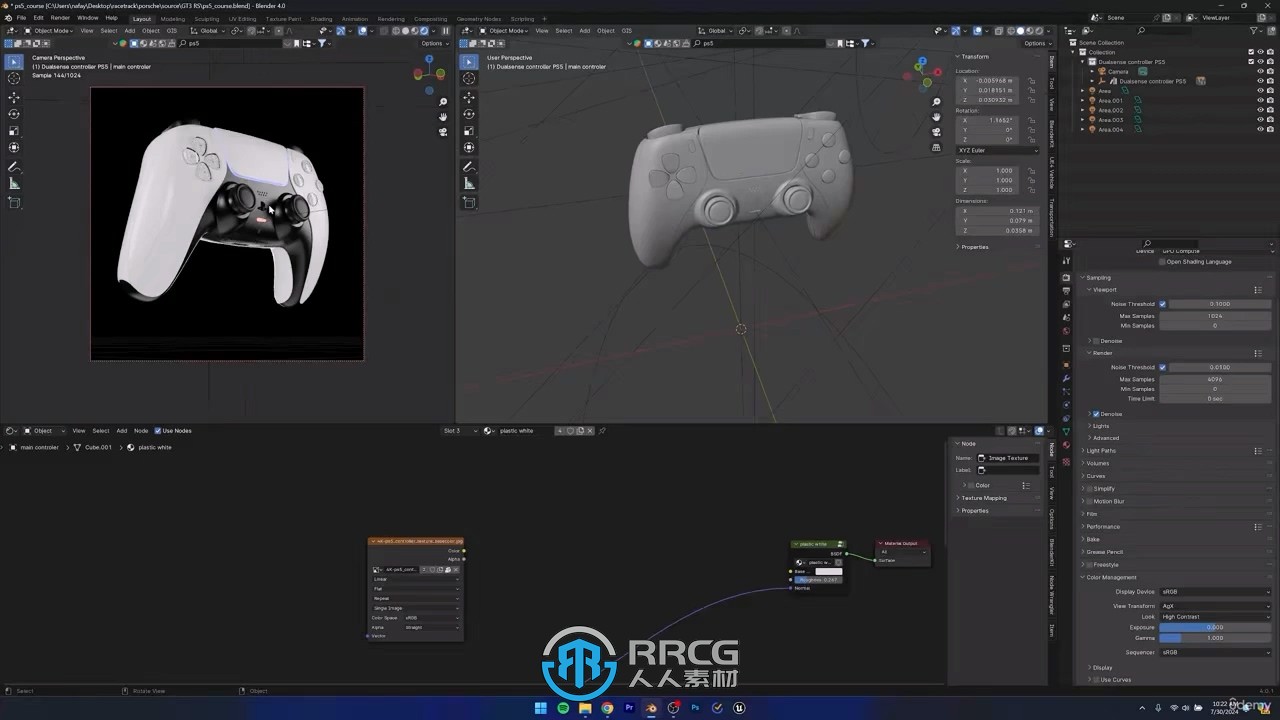Toggle render Denoise checkbox
Screen dimensions: 1280x720
click(x=1096, y=414)
